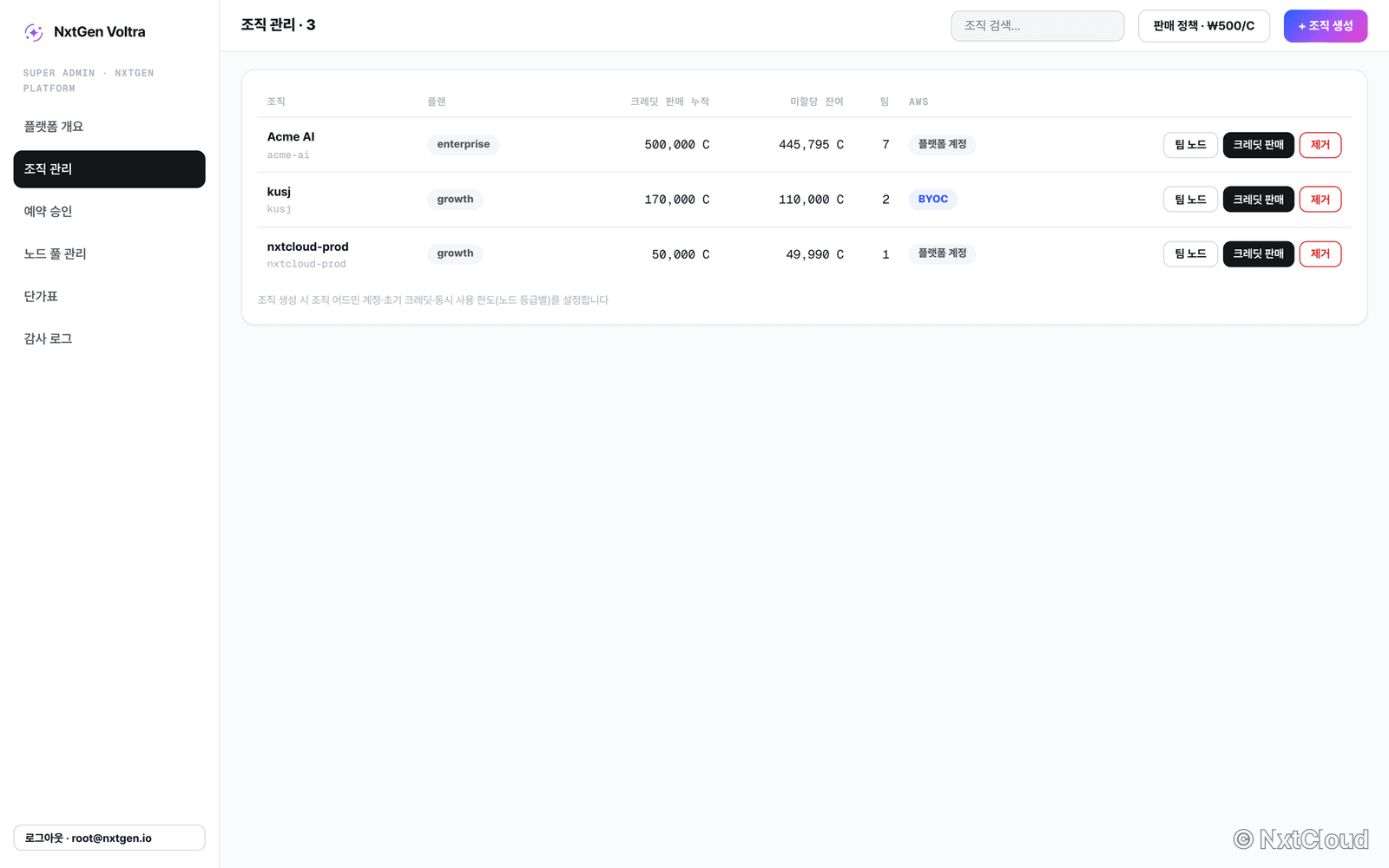The width and height of the screenshot is (1389, 868).
Task: Click the + 조직 생성 button
Action: point(1326,26)
